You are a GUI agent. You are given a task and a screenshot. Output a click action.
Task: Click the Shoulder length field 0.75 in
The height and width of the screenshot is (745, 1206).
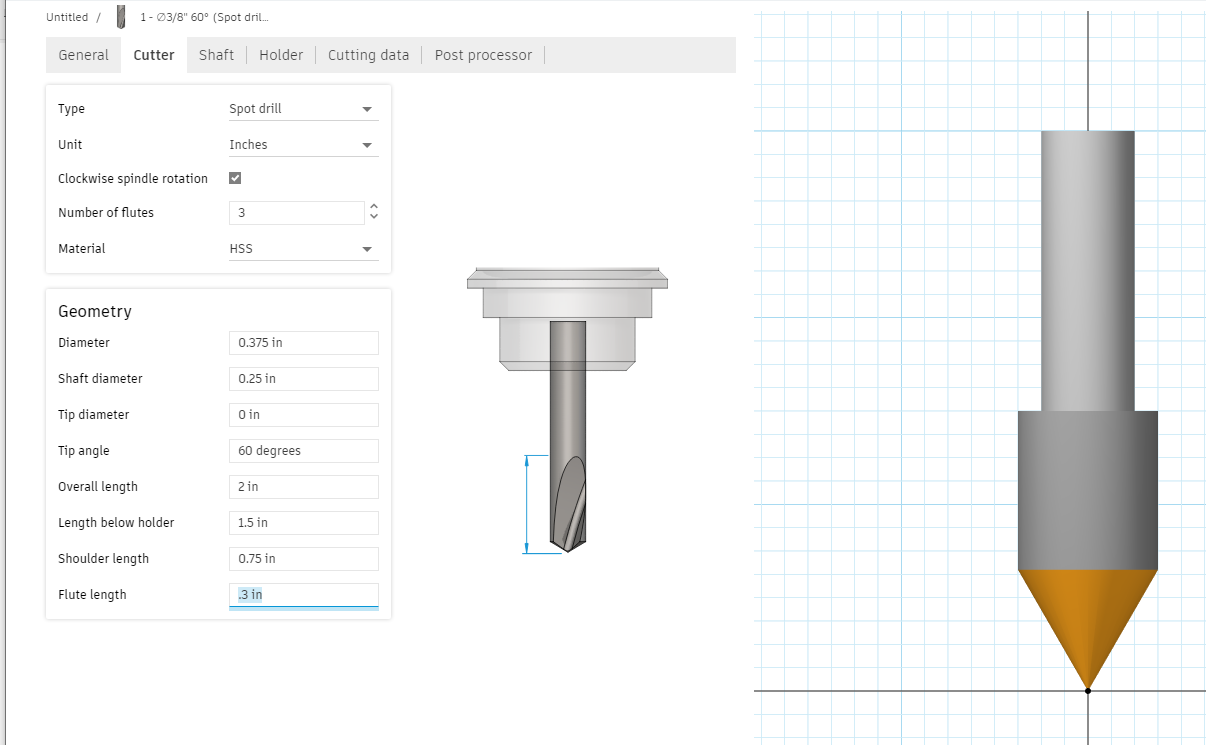click(x=304, y=559)
